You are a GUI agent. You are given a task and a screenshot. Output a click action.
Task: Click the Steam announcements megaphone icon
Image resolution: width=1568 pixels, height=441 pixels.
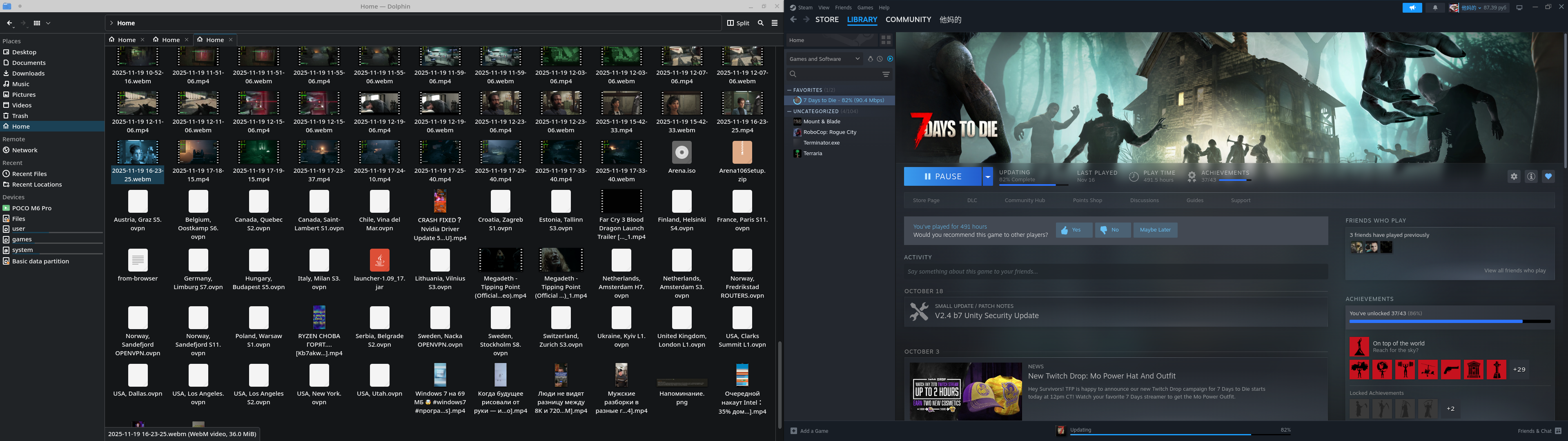(1412, 8)
